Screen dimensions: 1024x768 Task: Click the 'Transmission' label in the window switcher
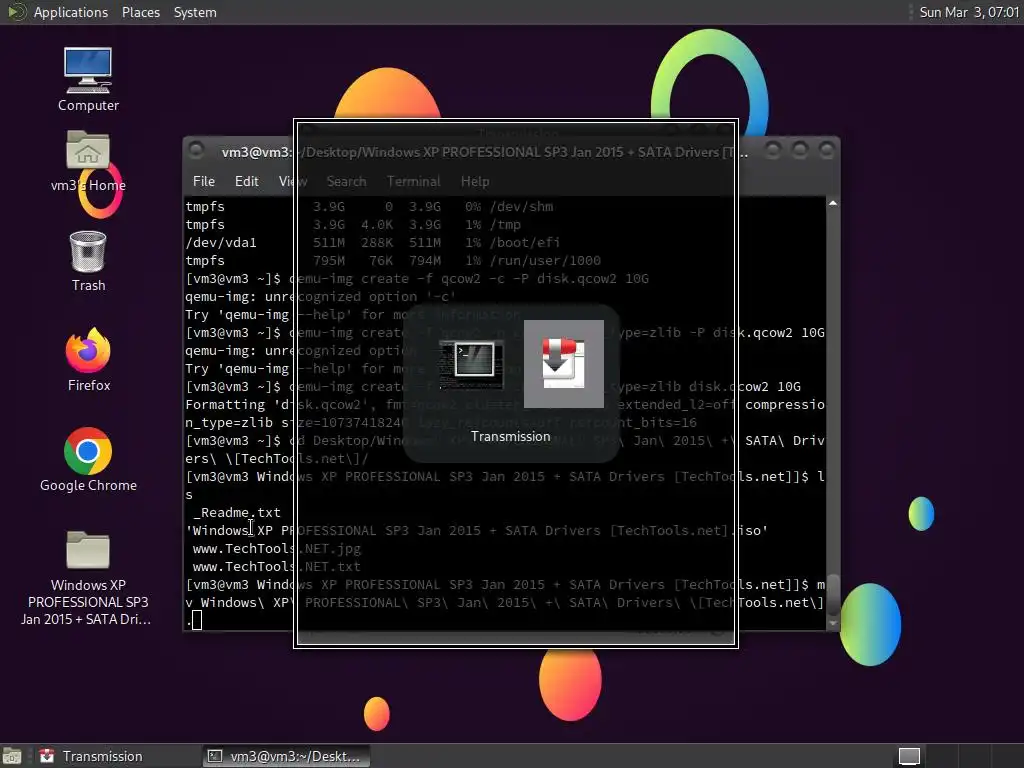(511, 436)
